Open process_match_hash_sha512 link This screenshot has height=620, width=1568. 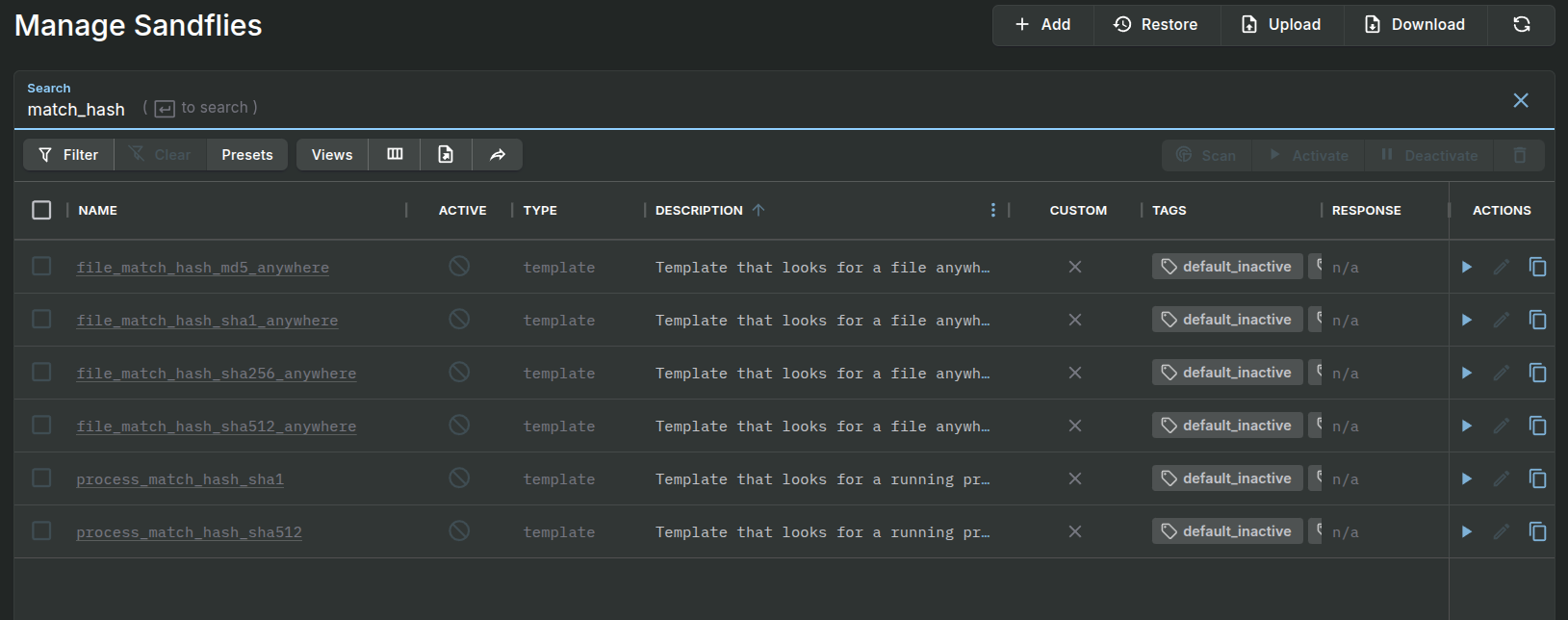click(190, 532)
